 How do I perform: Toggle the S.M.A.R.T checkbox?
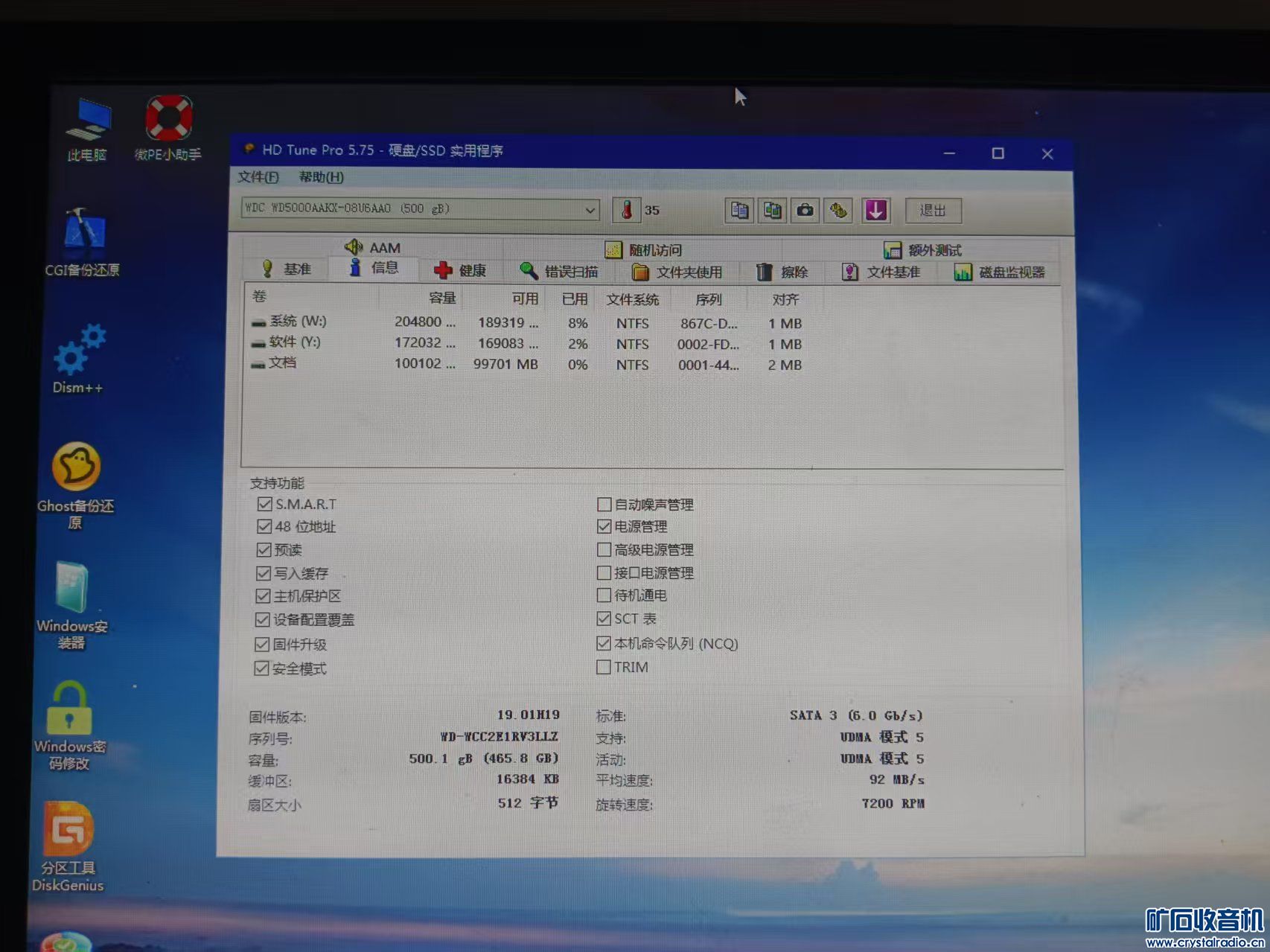pos(264,504)
